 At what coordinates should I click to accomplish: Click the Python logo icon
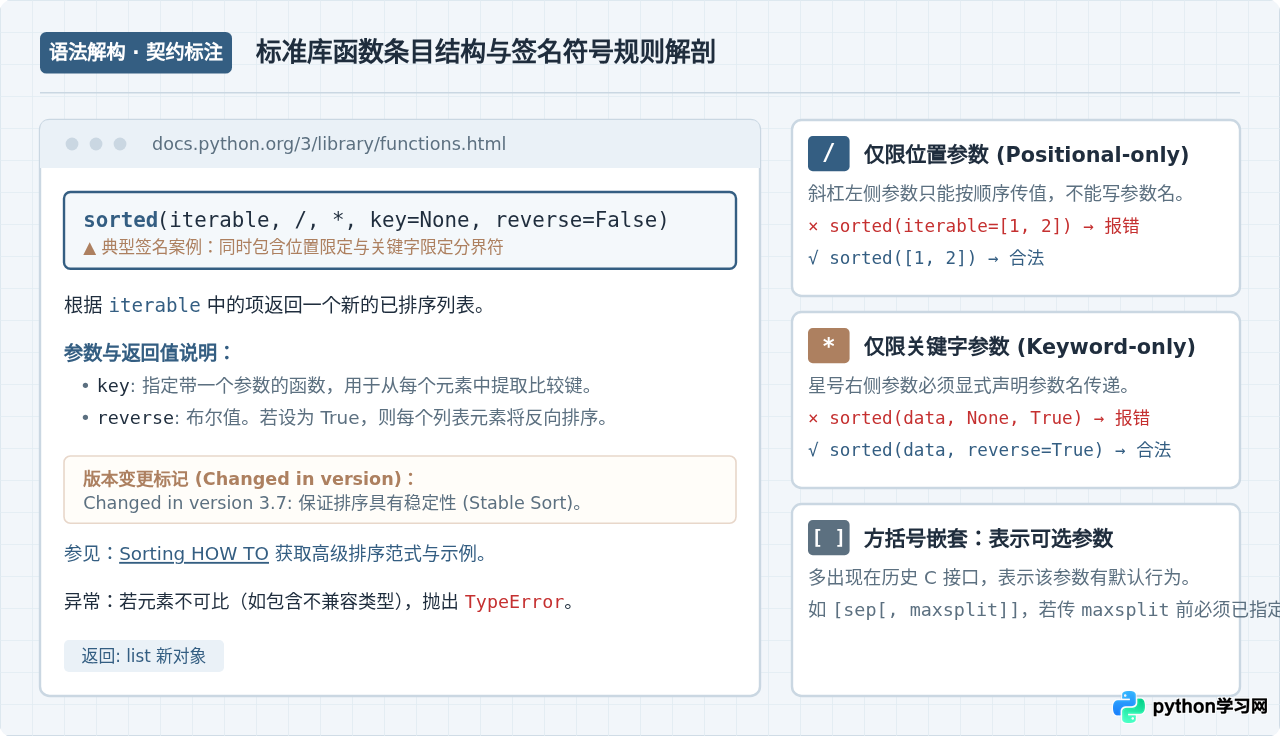[x=1129, y=706]
